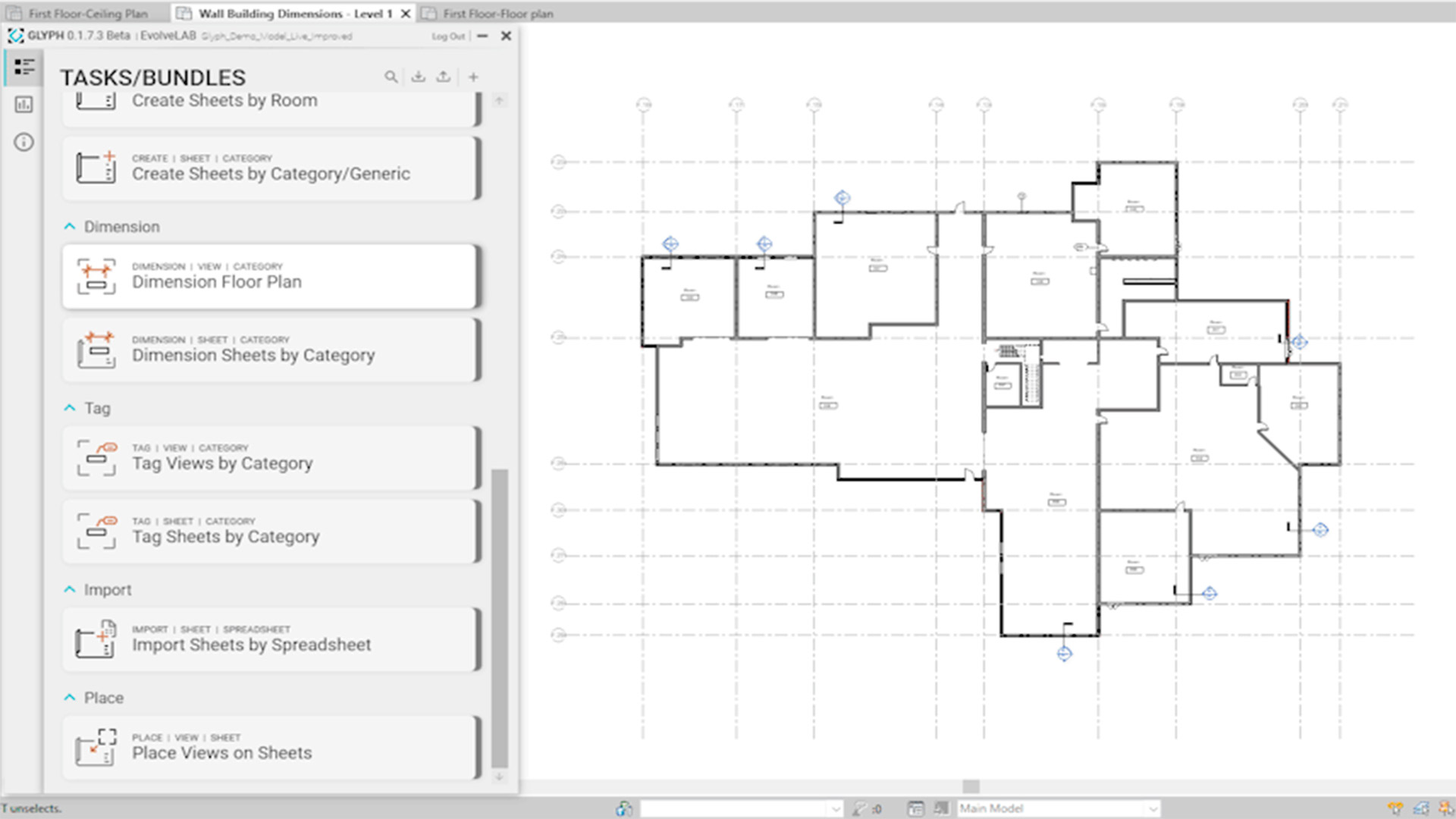The image size is (1456, 819).
Task: Open the Main Model dropdown
Action: pos(1057,808)
